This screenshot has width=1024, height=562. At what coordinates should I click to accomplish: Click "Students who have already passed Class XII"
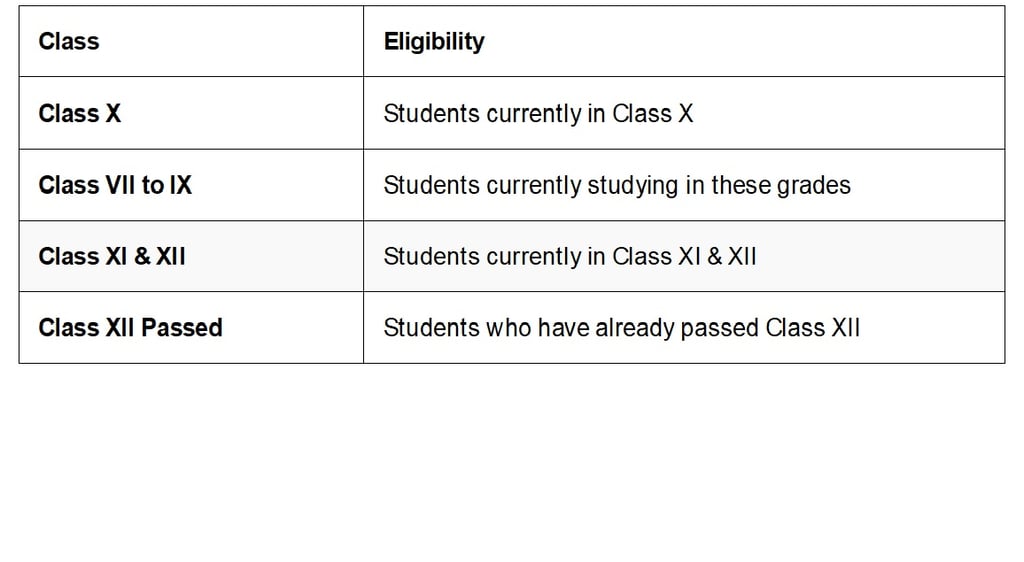point(621,328)
